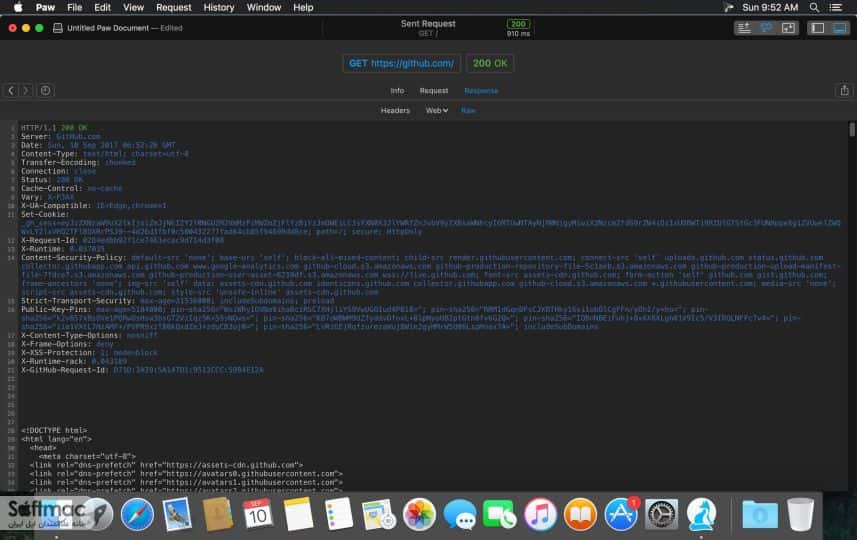Viewport: 857px width, 540px height.
Task: Switch to the Info tab
Action: (397, 91)
